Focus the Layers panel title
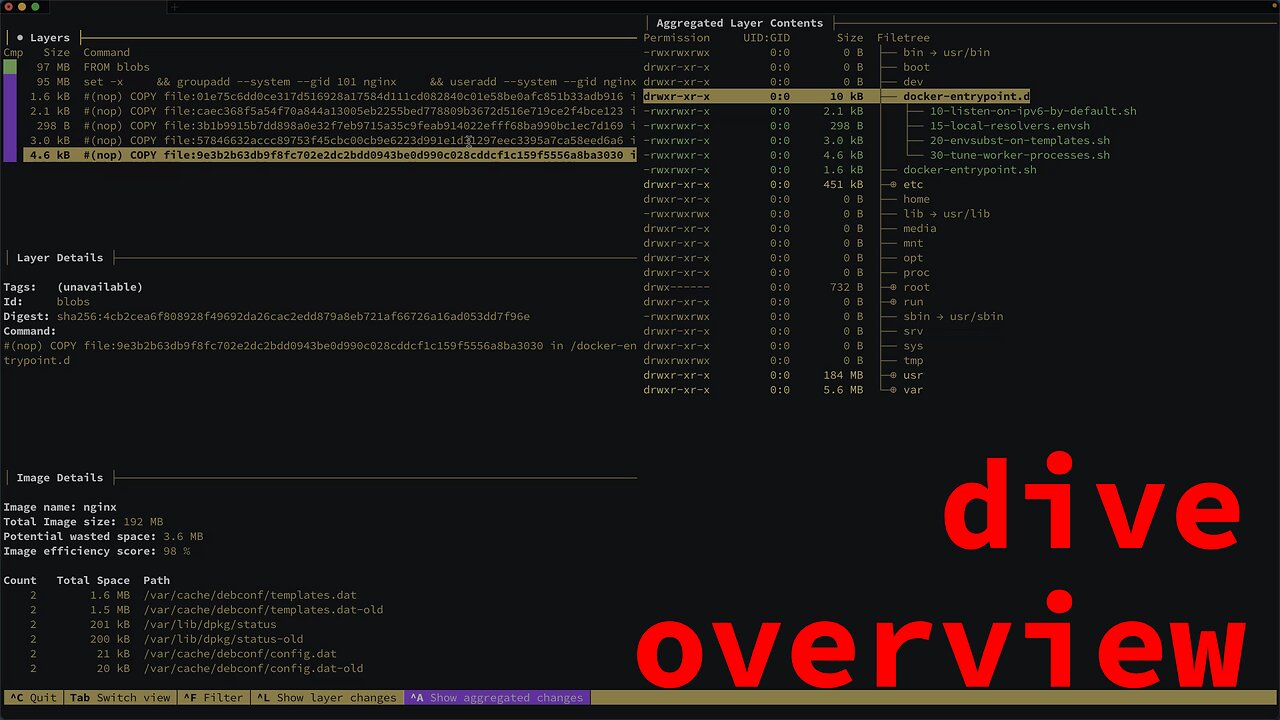 click(50, 38)
